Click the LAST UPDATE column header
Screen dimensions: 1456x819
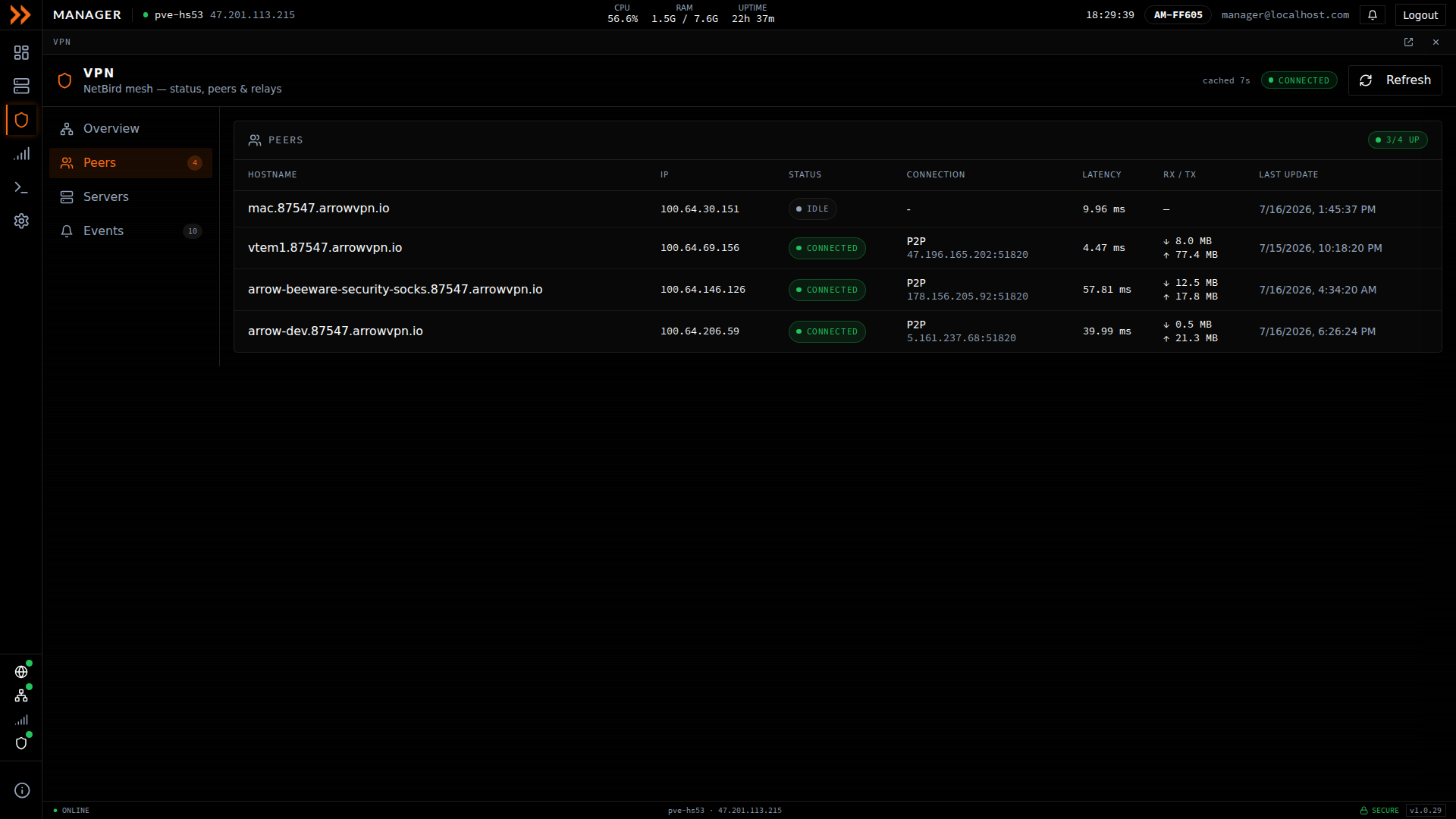[x=1288, y=175]
